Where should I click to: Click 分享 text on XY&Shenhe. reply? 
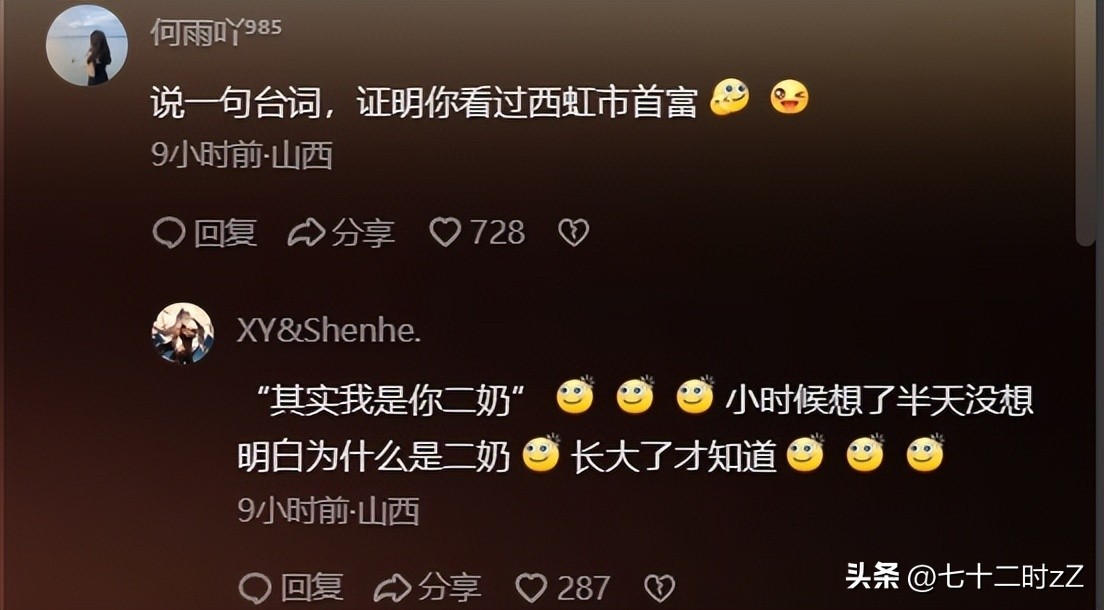tap(449, 587)
